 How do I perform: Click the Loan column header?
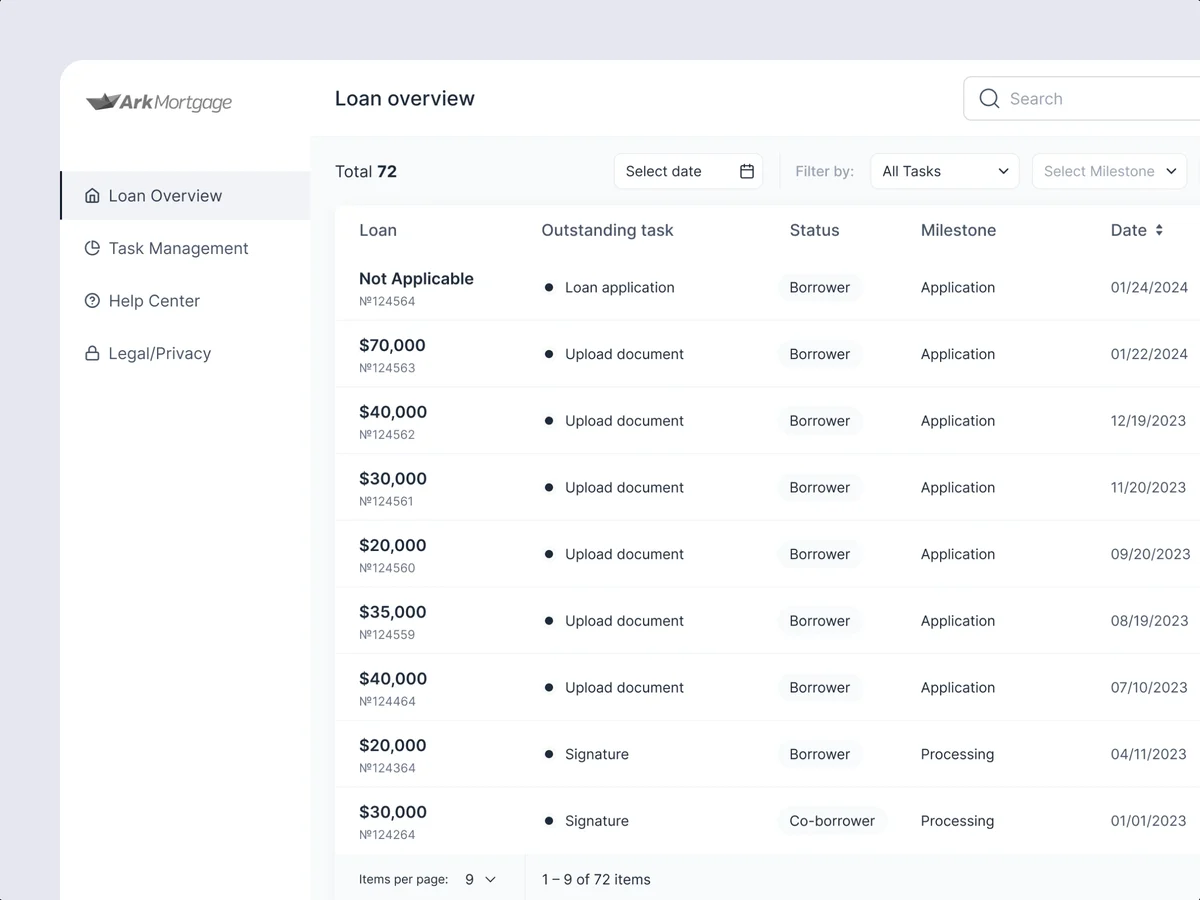(378, 230)
